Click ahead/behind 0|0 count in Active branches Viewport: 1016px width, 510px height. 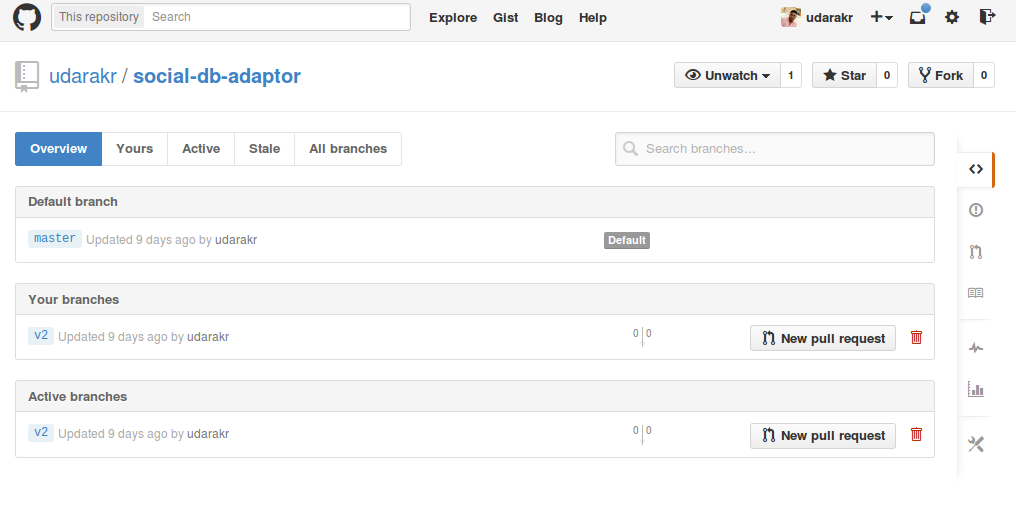642,434
